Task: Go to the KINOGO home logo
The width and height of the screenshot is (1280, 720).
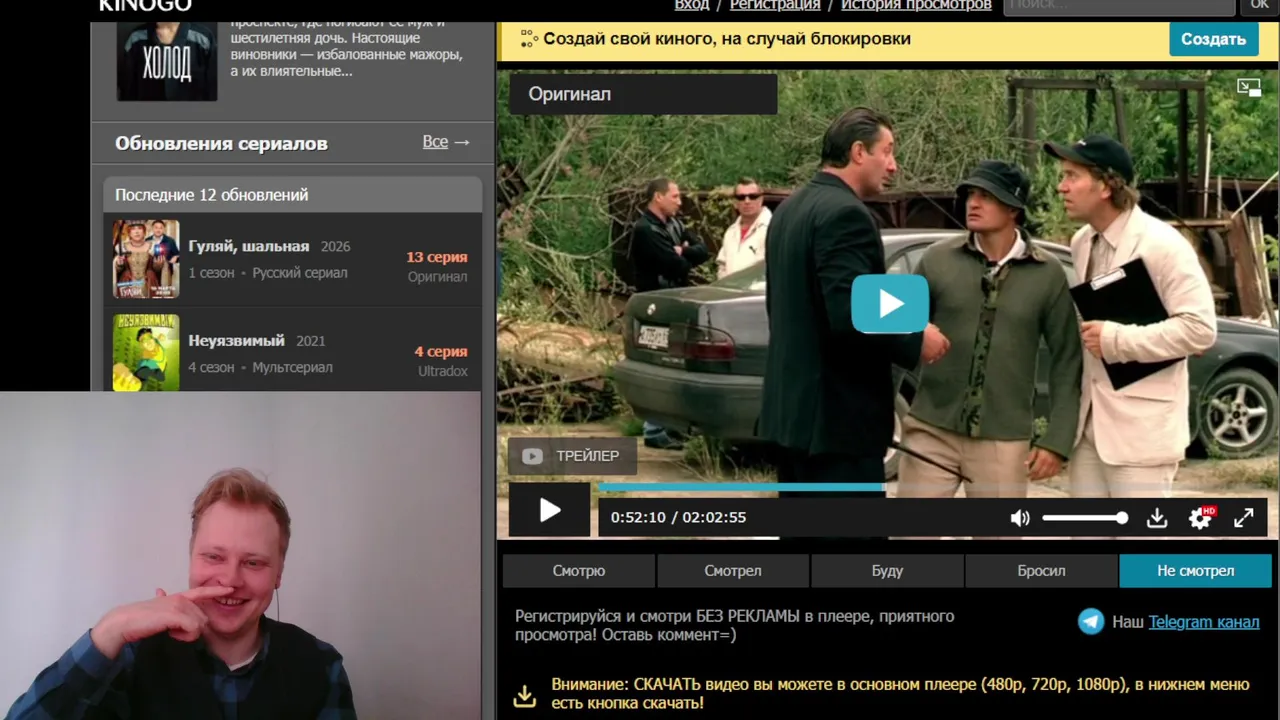Action: 145,5
